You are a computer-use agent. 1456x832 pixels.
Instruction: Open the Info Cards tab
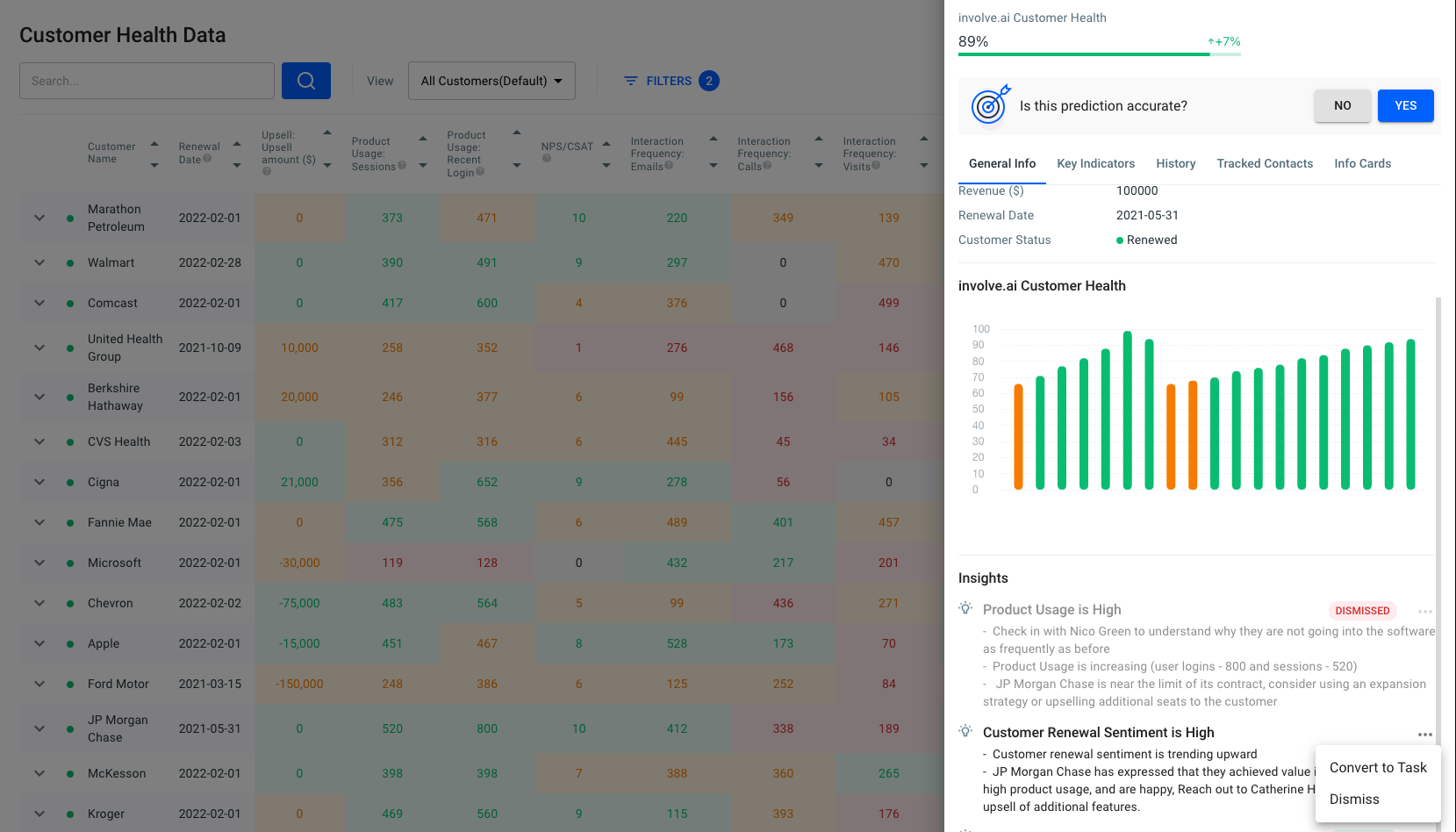tap(1362, 163)
